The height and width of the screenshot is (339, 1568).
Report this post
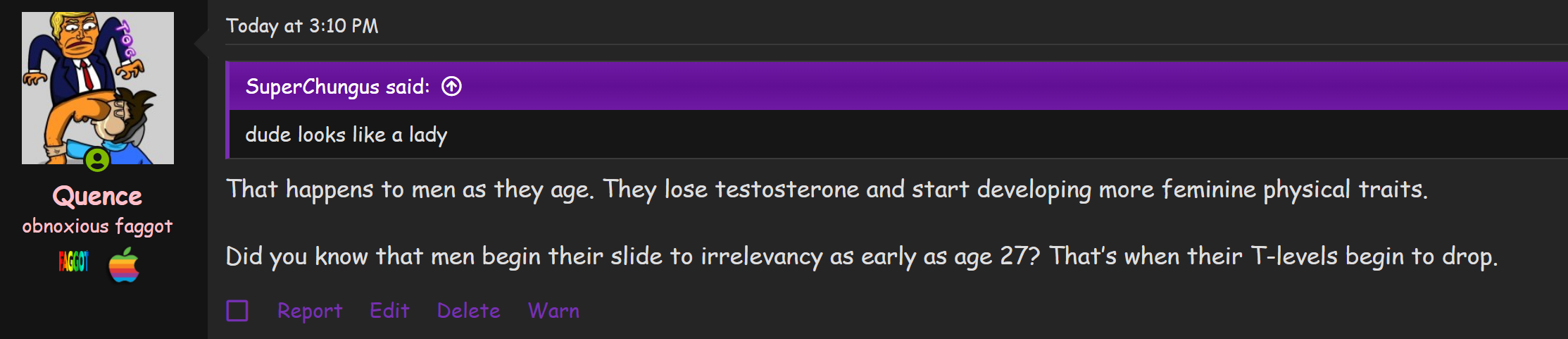point(310,311)
